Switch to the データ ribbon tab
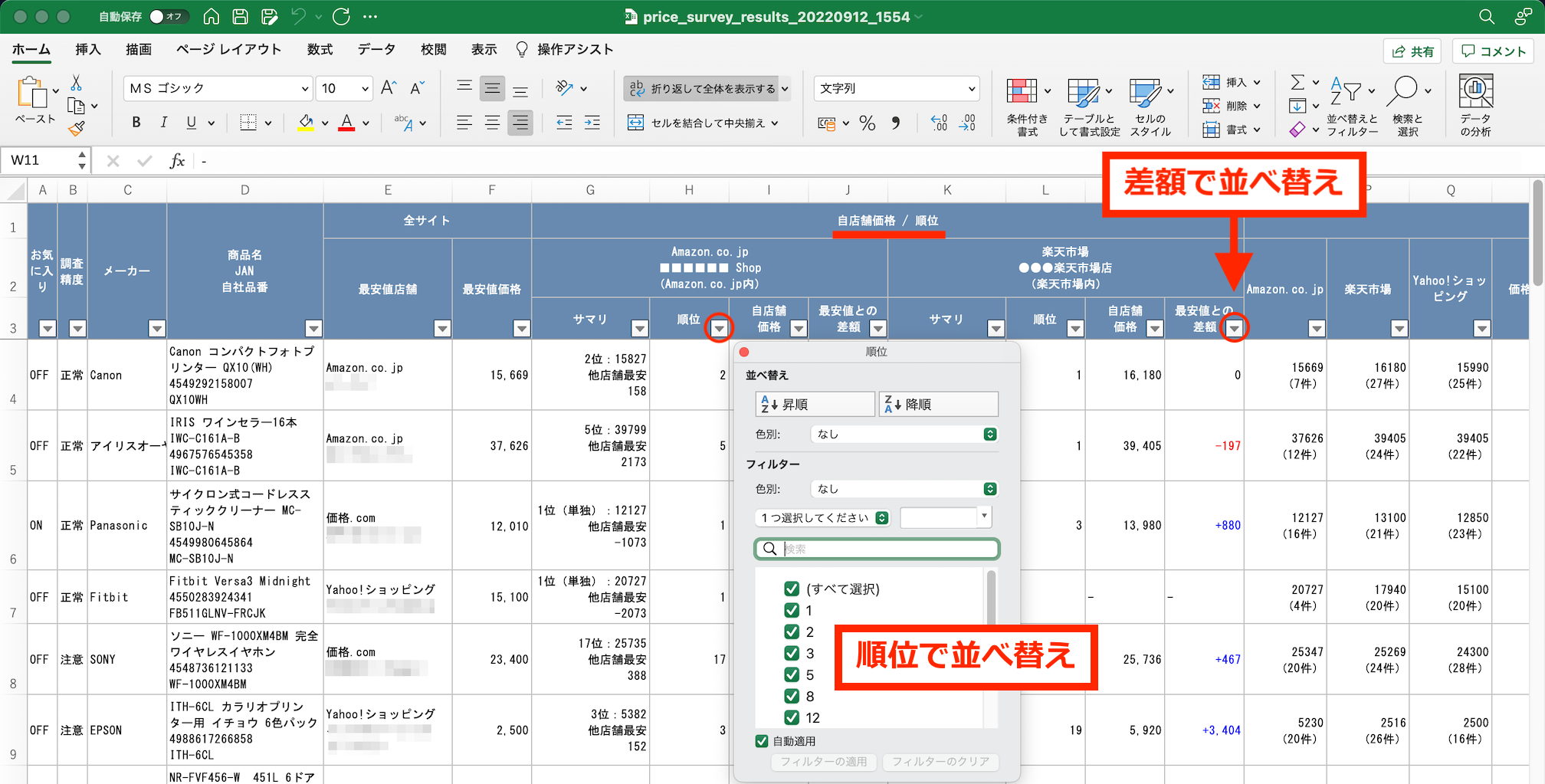This screenshot has height=784, width=1545. (376, 50)
